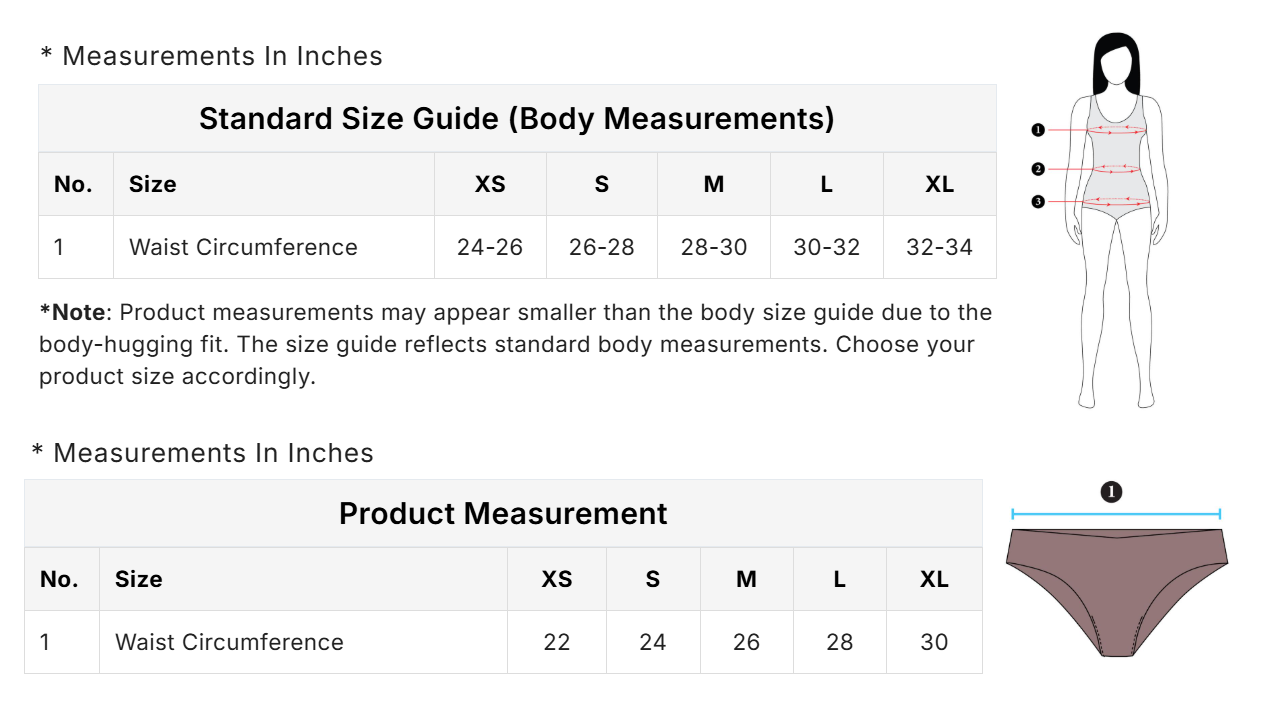This screenshot has height=713, width=1267.
Task: Select the 32-34 XL body waist cell
Action: pyautogui.click(x=939, y=247)
